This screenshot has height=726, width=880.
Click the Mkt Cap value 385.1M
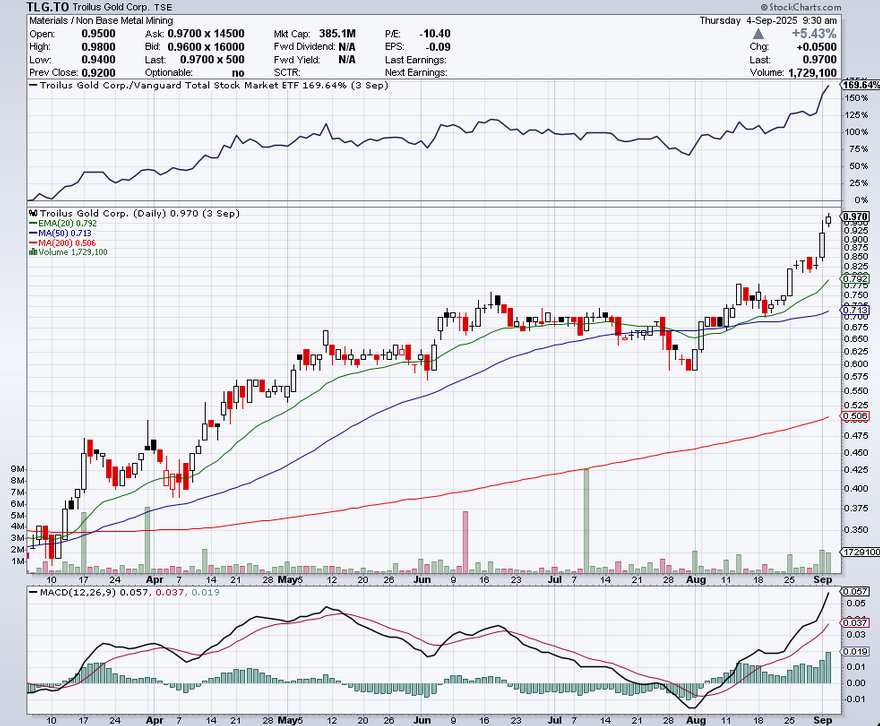[x=337, y=34]
